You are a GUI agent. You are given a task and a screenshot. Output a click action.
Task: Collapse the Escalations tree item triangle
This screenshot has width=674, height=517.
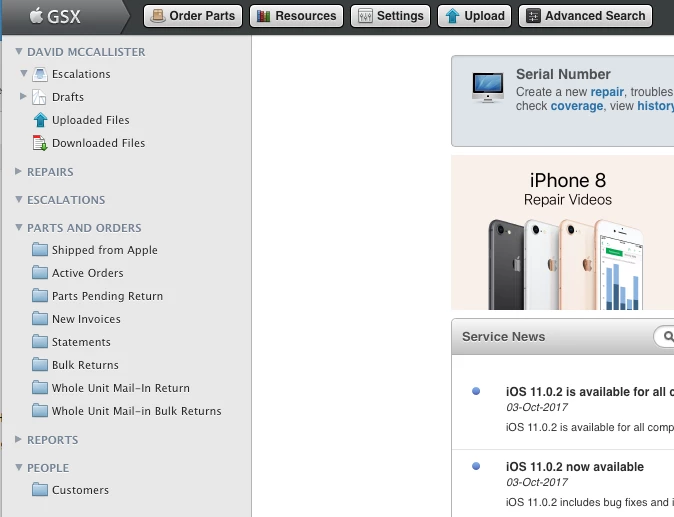click(24, 73)
